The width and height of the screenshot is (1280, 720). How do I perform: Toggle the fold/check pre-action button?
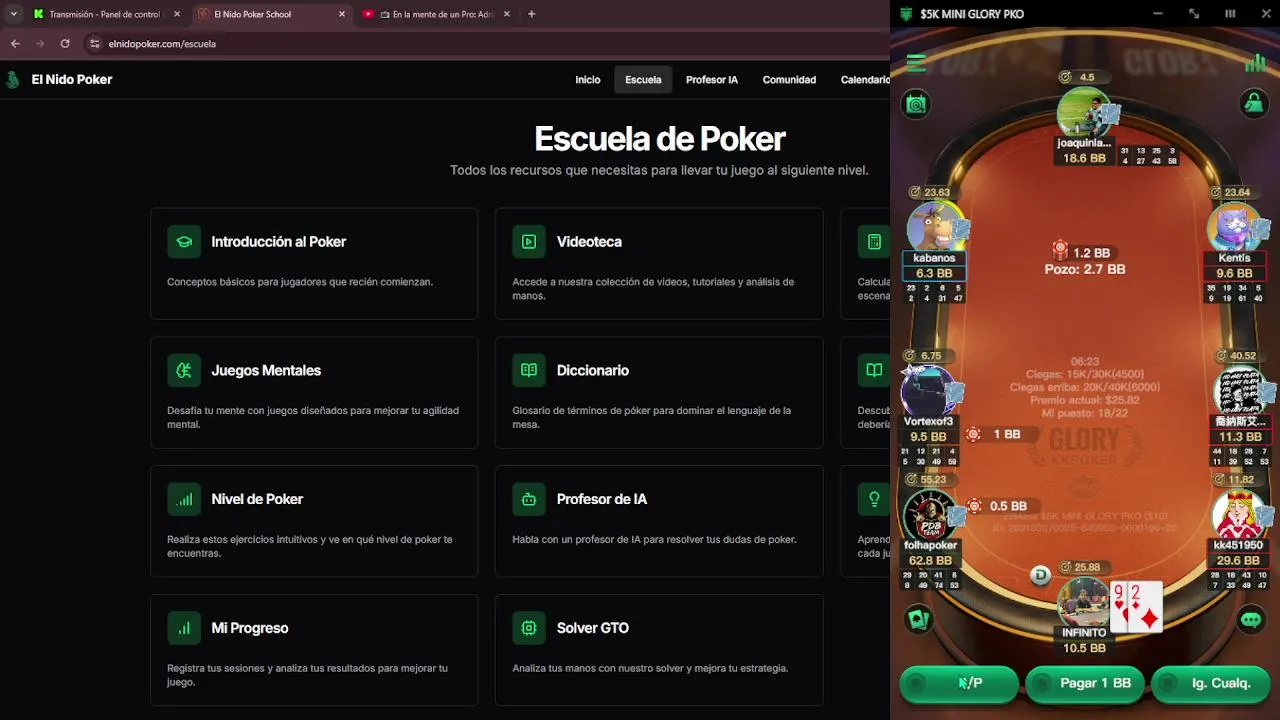(x=959, y=684)
